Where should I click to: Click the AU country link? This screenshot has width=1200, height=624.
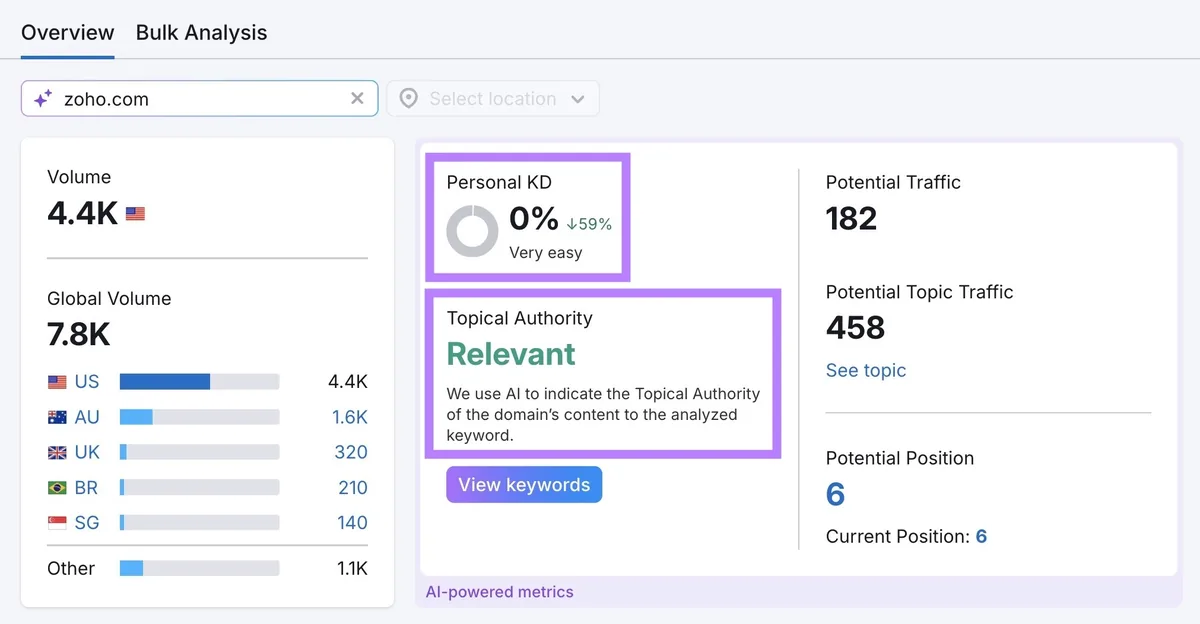pyautogui.click(x=87, y=417)
